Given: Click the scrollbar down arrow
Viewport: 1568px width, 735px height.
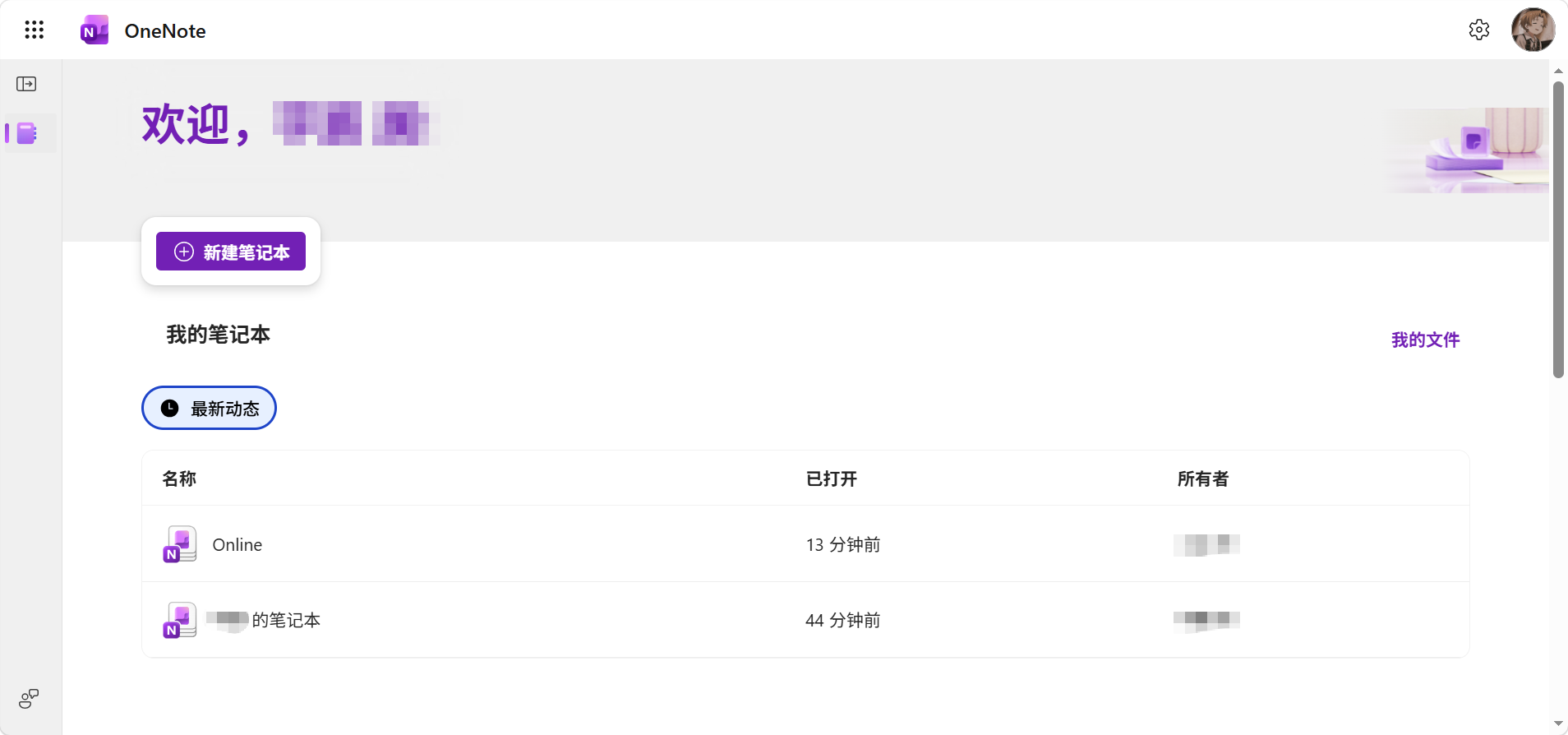Looking at the screenshot, I should [1558, 724].
